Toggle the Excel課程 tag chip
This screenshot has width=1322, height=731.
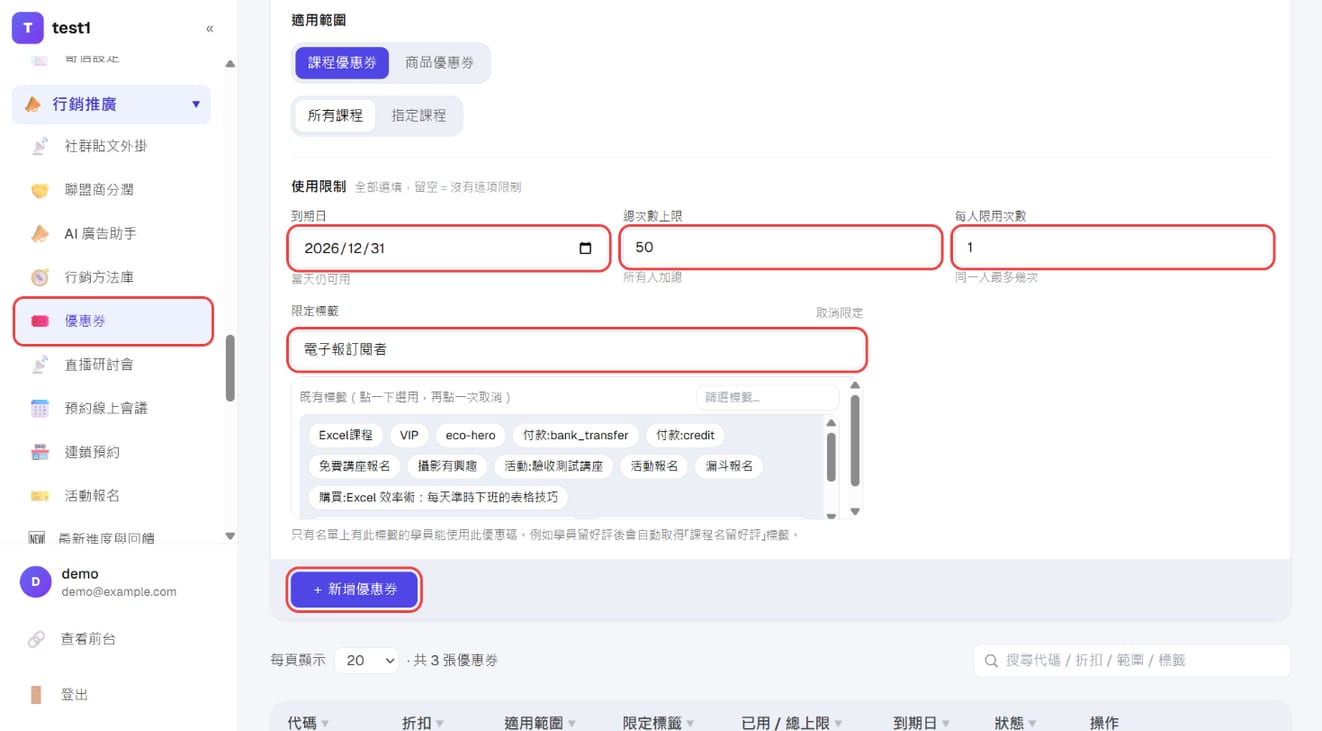pyautogui.click(x=345, y=435)
